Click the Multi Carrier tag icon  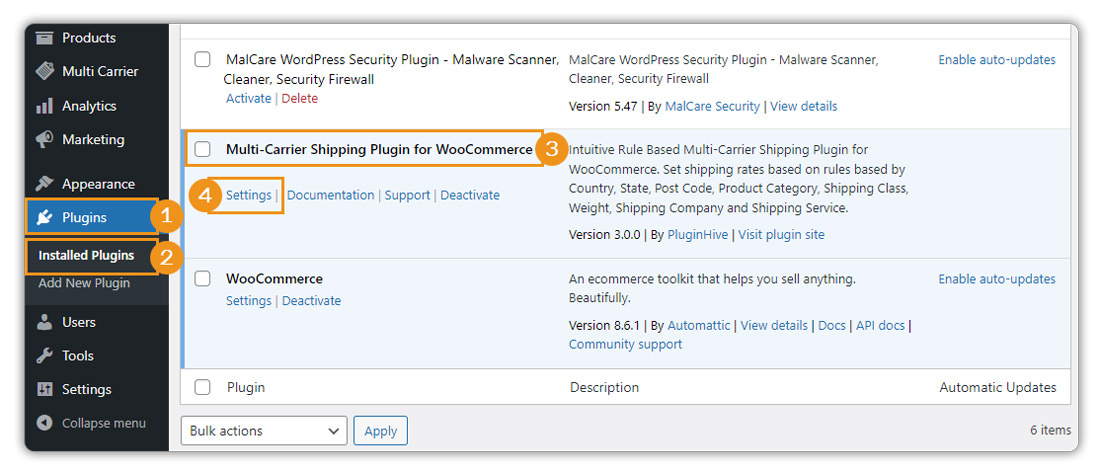(x=44, y=72)
